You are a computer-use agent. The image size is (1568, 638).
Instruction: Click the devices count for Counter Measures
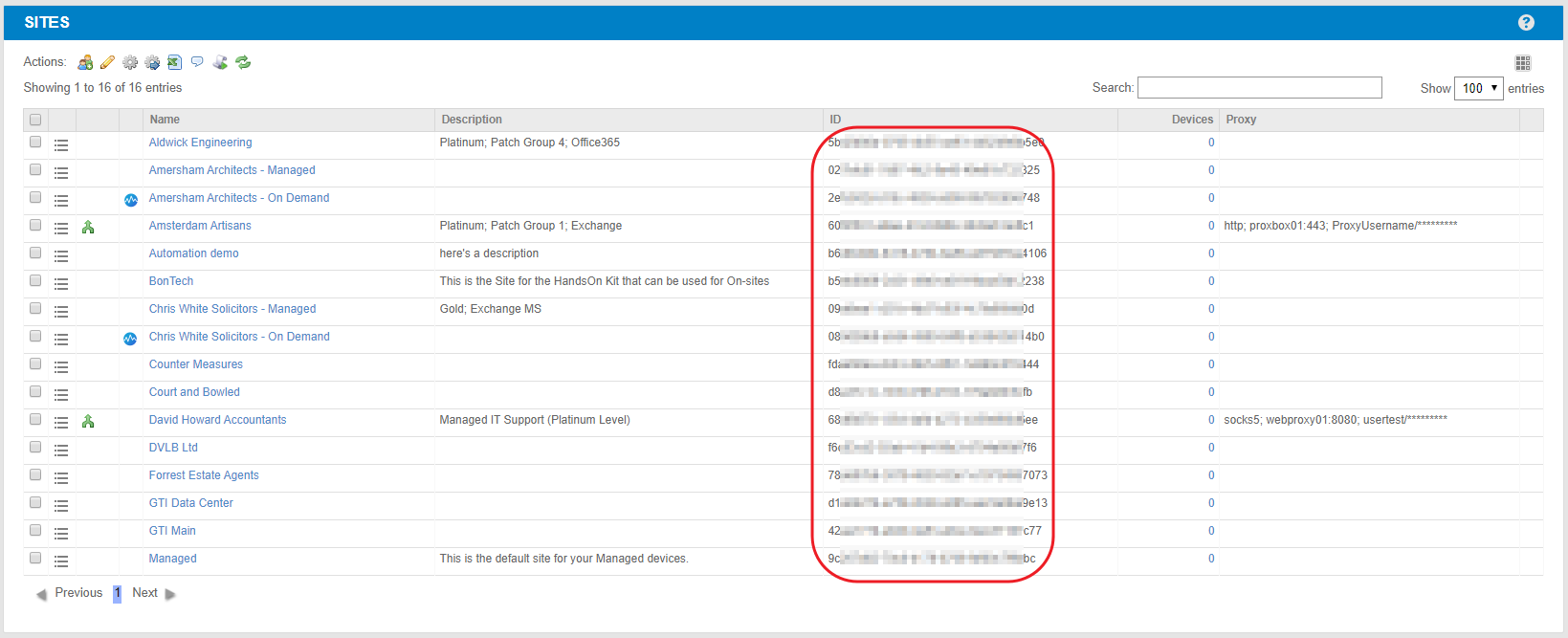[x=1211, y=364]
